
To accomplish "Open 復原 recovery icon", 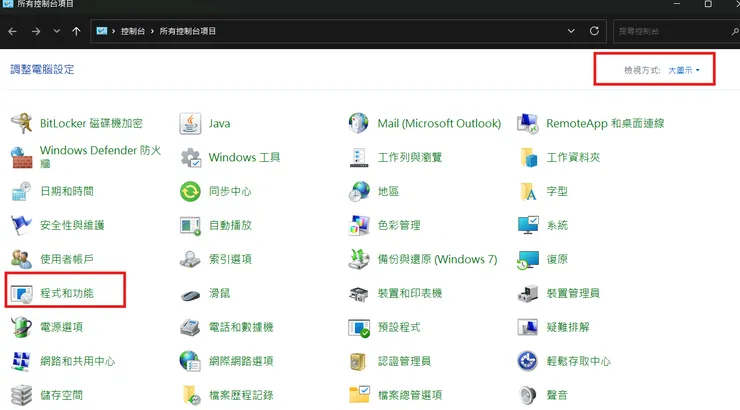I will (528, 259).
